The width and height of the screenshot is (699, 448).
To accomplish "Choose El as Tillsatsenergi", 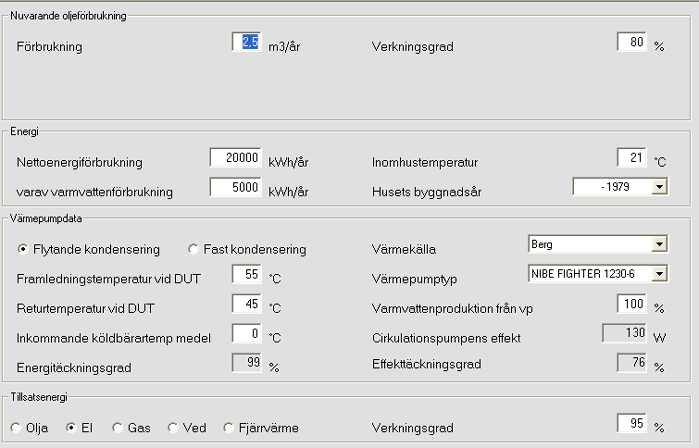I will pyautogui.click(x=71, y=428).
